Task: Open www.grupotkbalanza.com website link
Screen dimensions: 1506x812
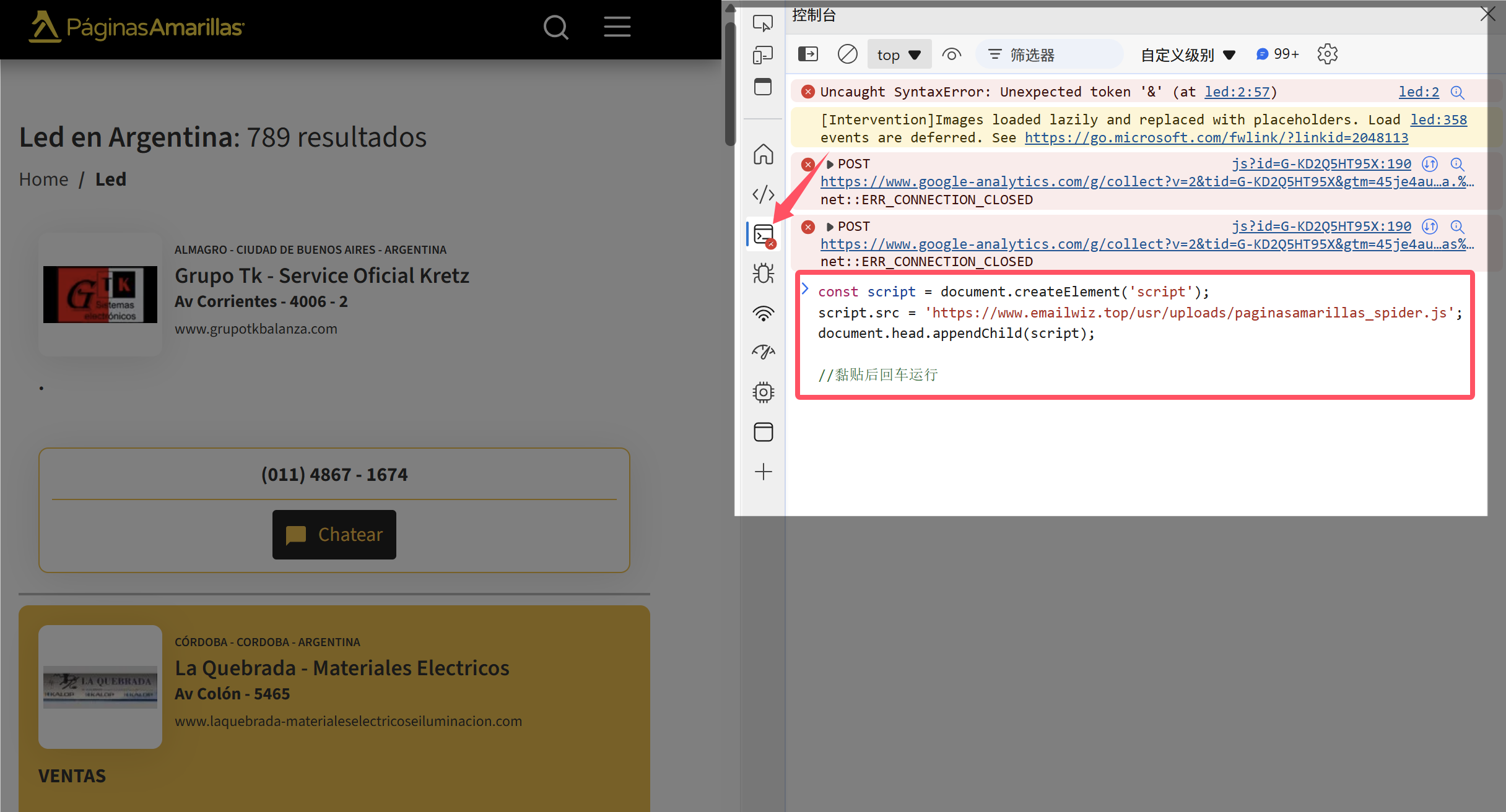Action: [x=256, y=329]
